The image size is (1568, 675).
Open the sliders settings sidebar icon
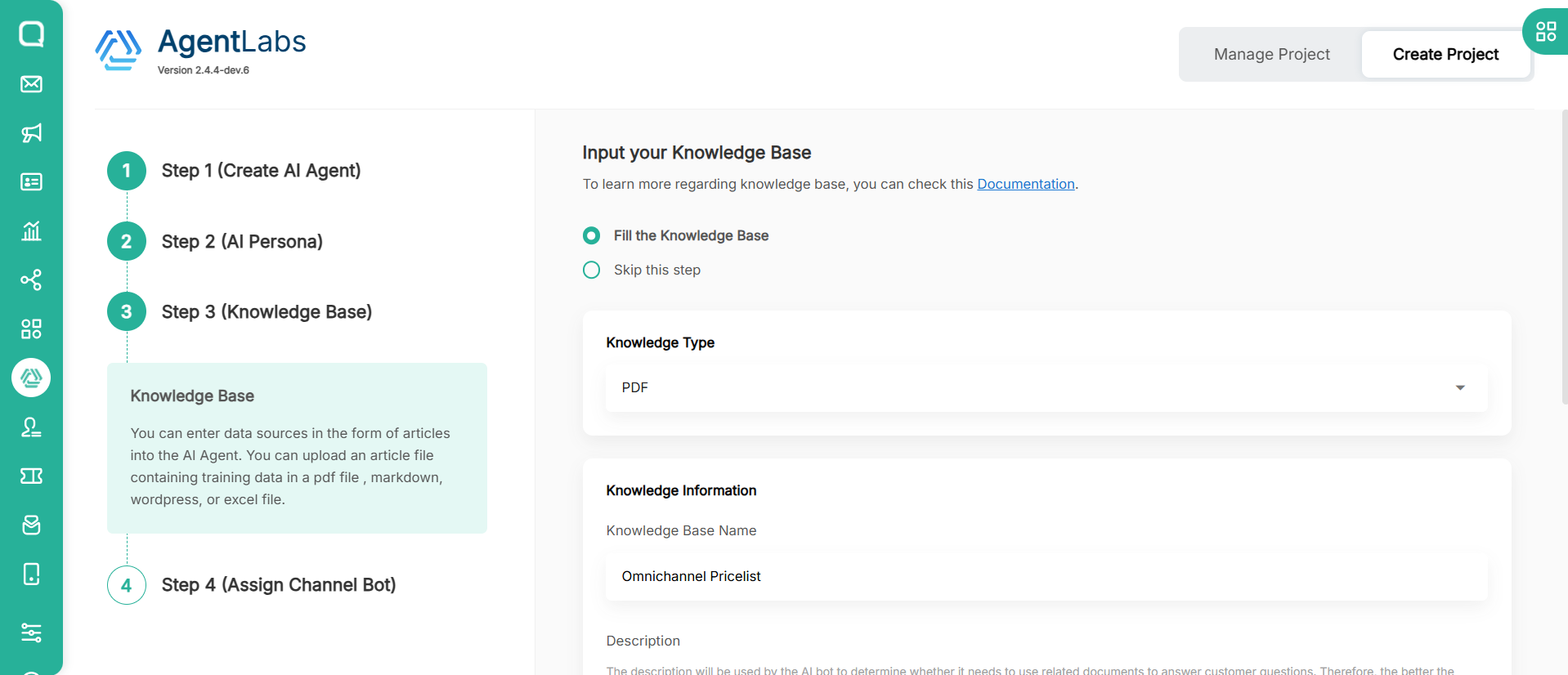coord(31,633)
